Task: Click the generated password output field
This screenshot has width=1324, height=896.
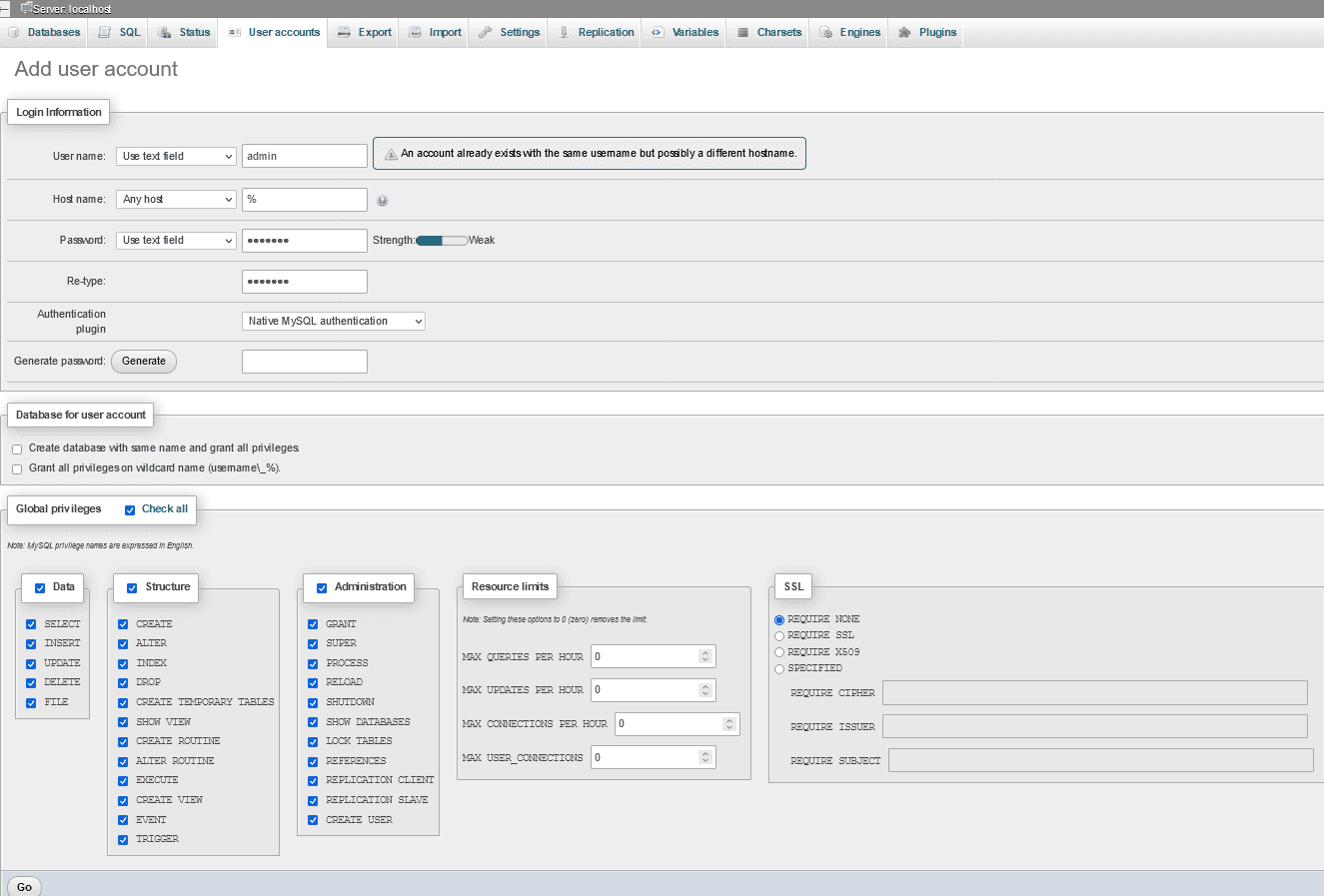Action: pos(305,362)
